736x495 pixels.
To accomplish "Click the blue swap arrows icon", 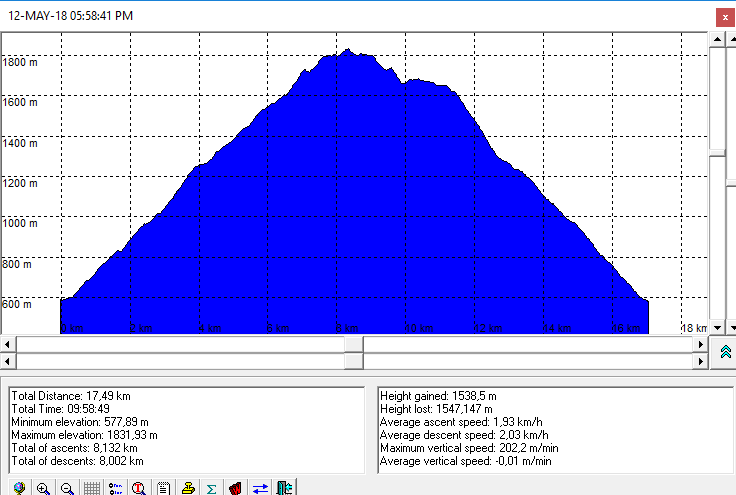I will [x=259, y=488].
